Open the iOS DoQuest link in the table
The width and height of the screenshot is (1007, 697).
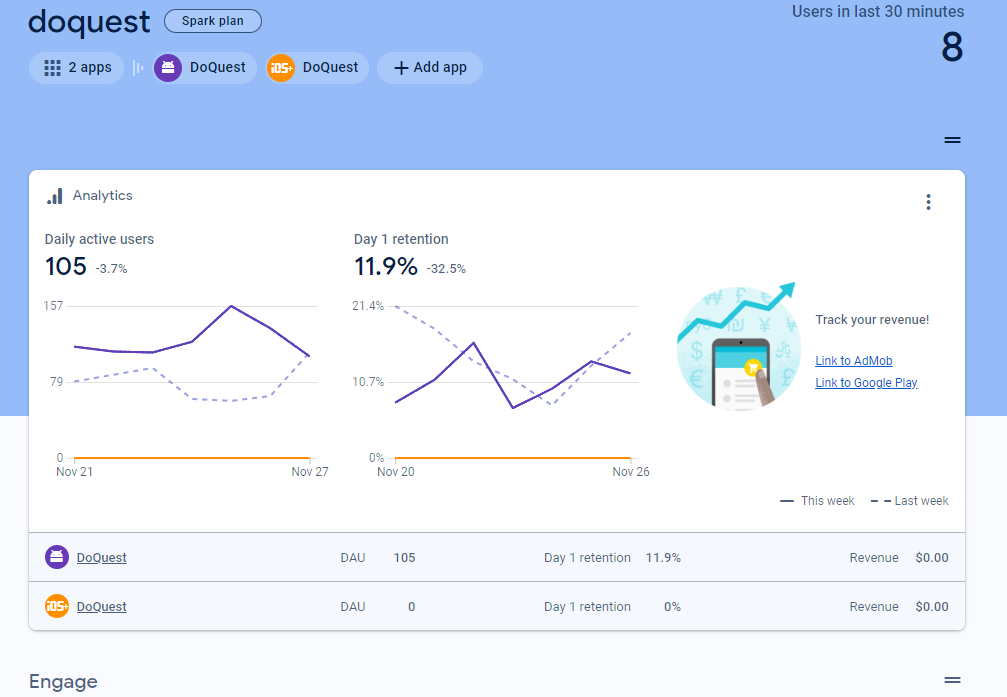coord(101,606)
